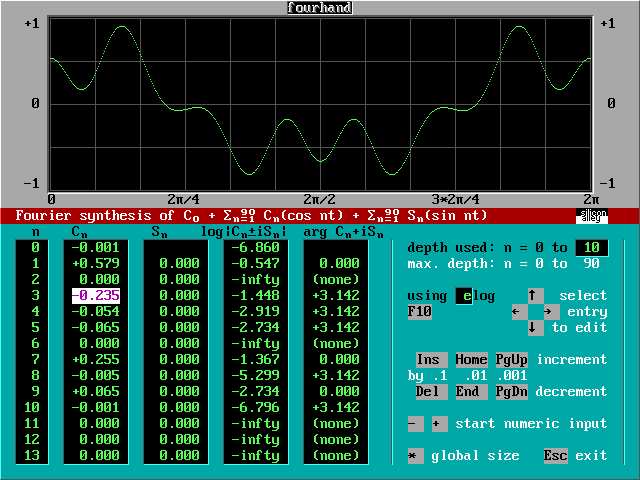Select C7 value +0.255
This screenshot has height=480, width=640.
pos(96,360)
